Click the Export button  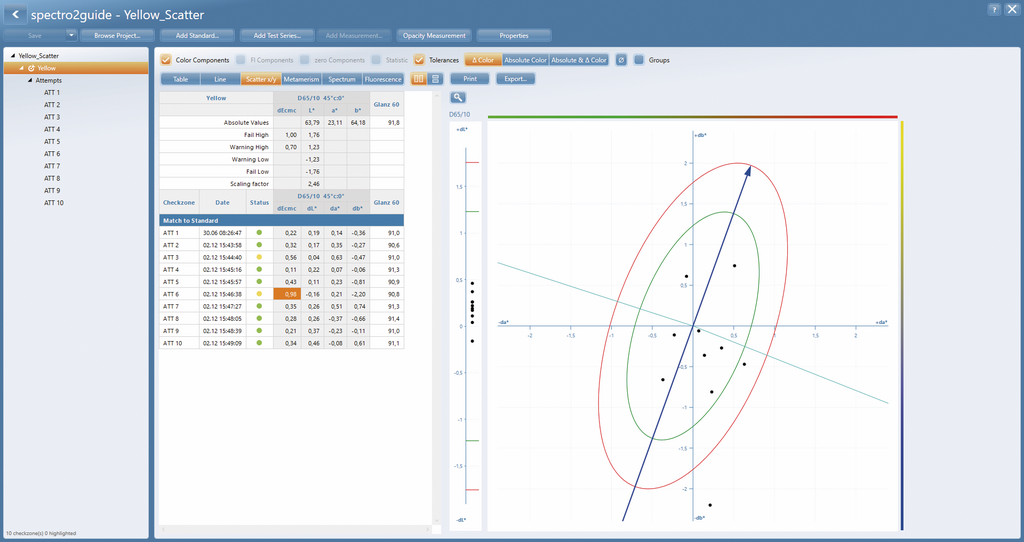(x=515, y=79)
